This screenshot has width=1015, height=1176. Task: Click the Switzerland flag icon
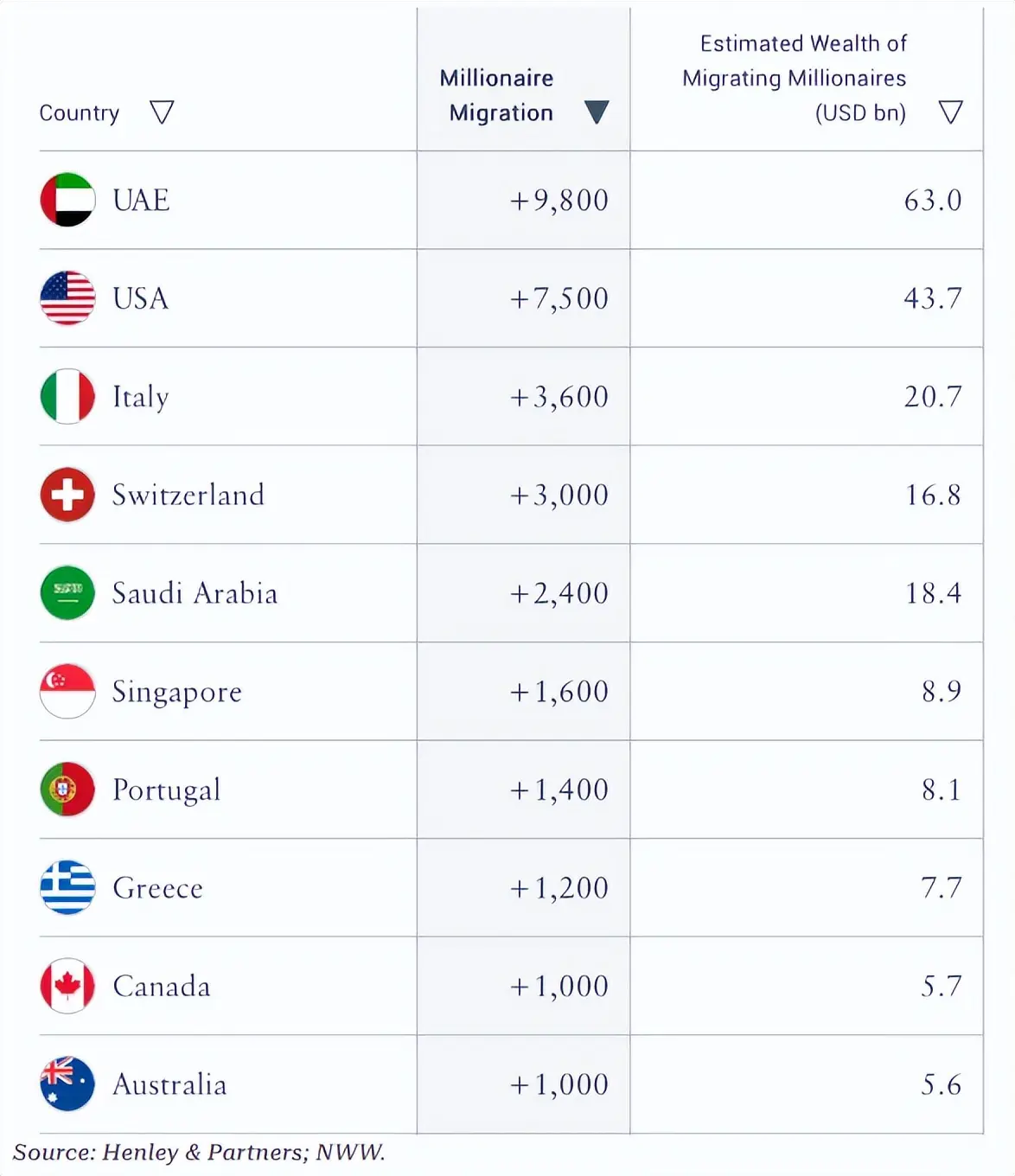[67, 495]
